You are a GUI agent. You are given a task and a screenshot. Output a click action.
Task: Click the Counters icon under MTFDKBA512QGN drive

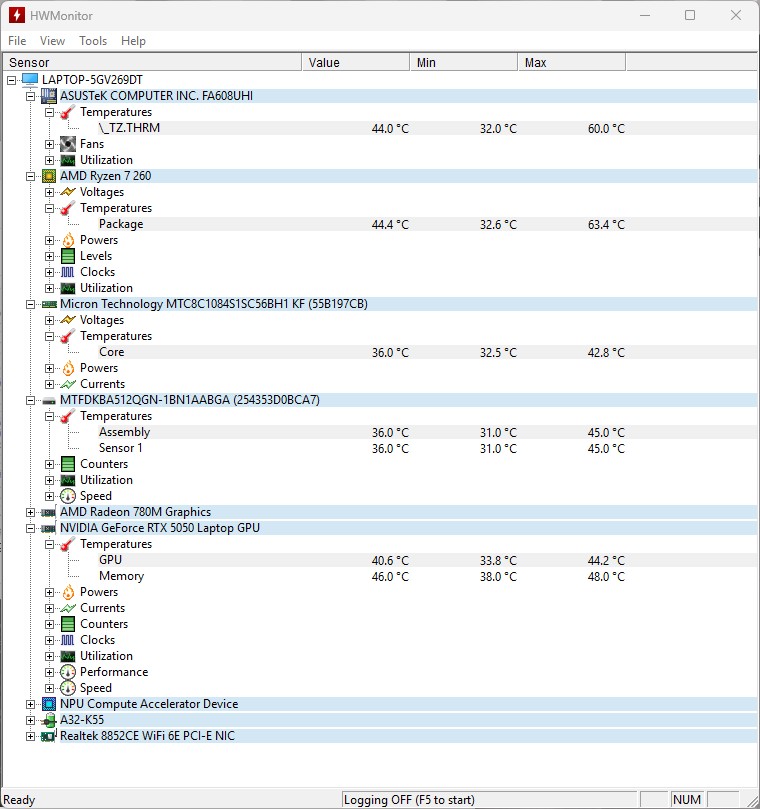coord(68,464)
